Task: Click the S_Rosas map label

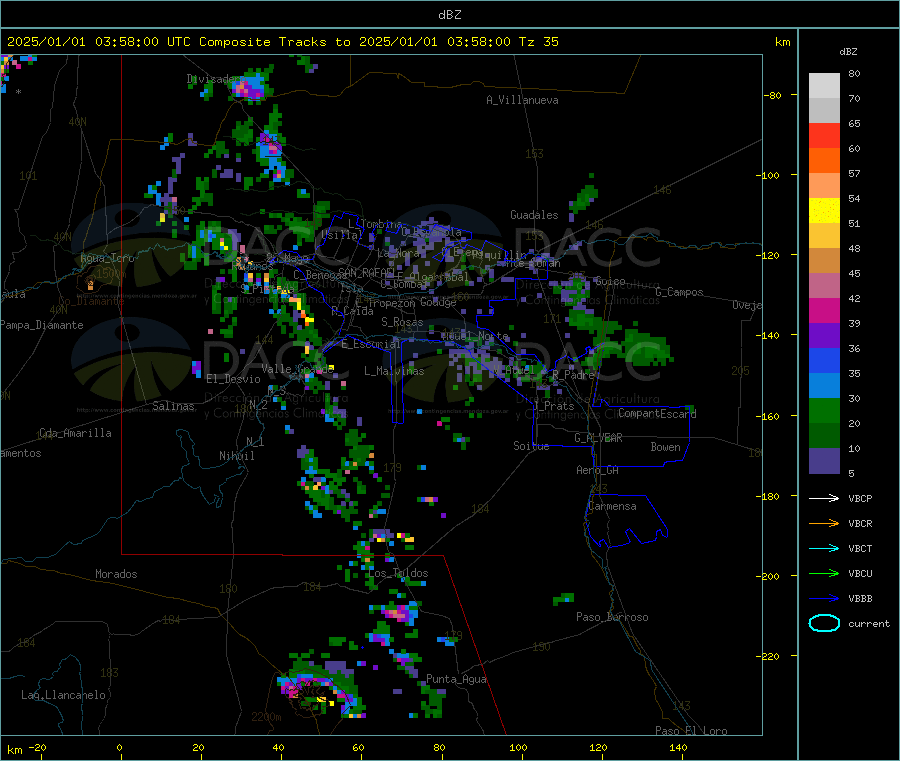Action: 402,323
